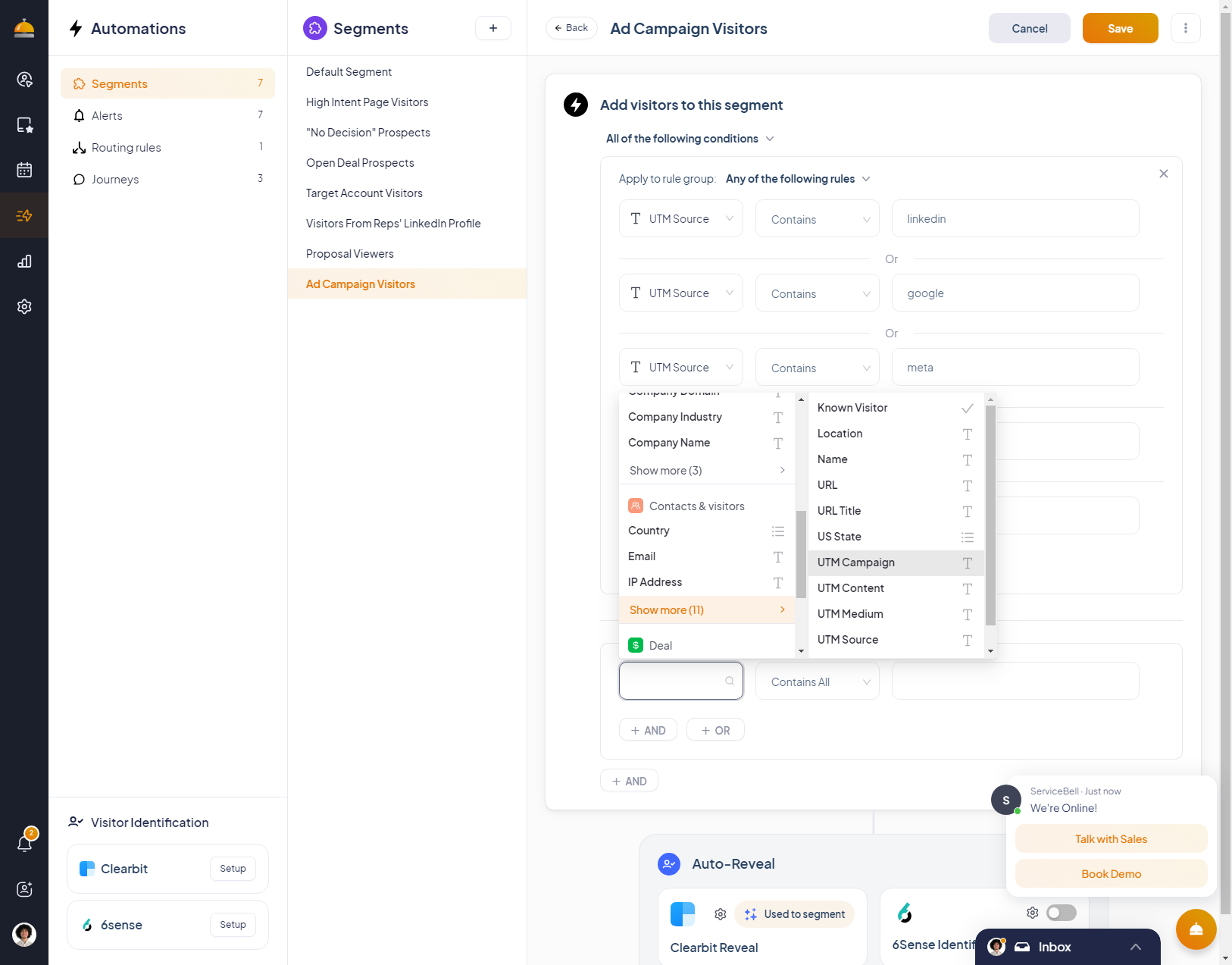Open 6Sense Identify settings gear

[1032, 913]
